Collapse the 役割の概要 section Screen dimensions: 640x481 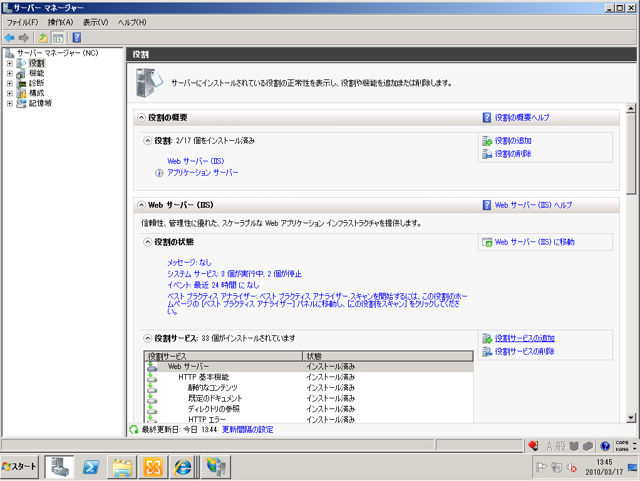tap(141, 118)
